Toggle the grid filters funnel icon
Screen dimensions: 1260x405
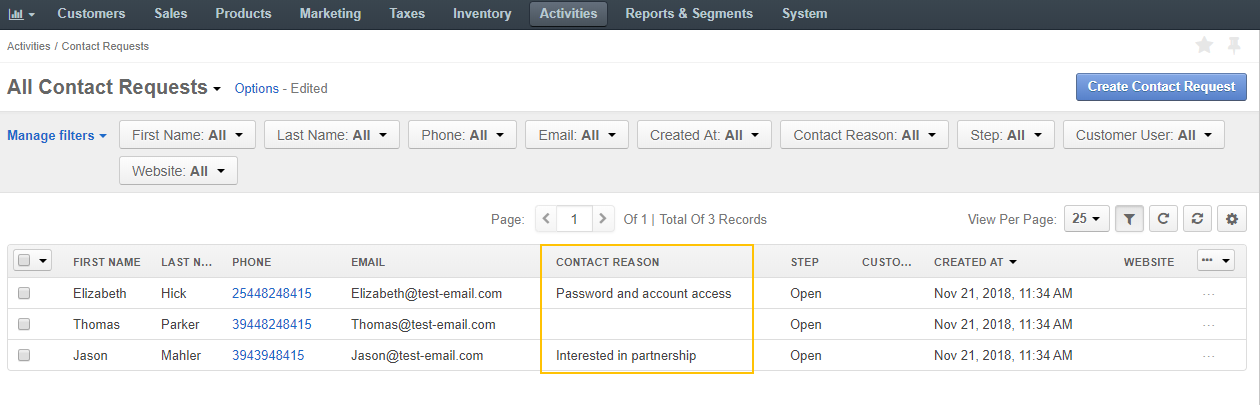tap(1129, 218)
